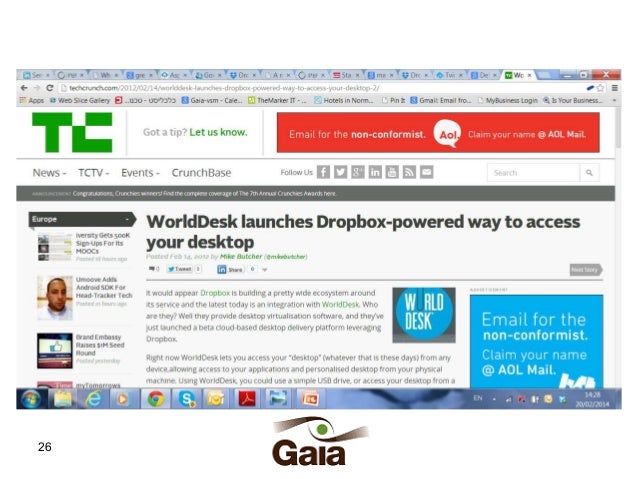Viewport: 638px width, 479px height.
Task: Expand the Events menu
Action: pos(140,173)
